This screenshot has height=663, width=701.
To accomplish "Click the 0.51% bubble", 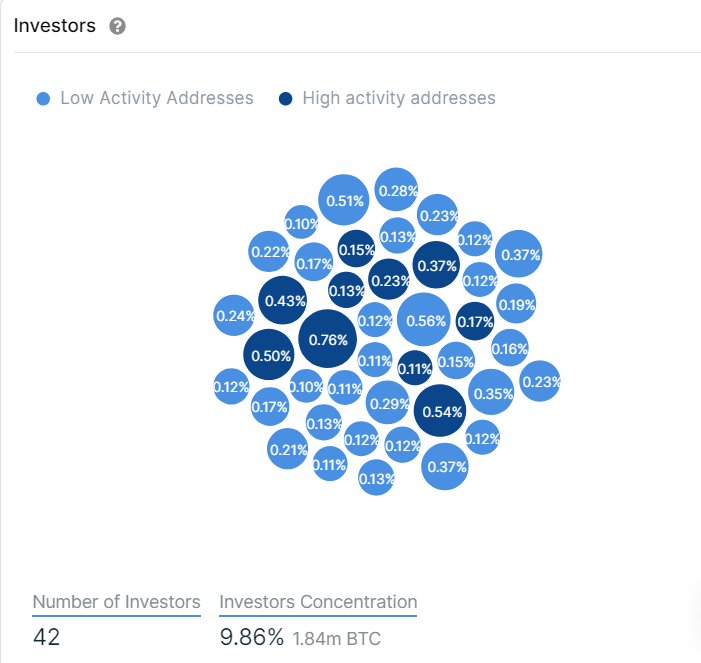I will (x=344, y=199).
